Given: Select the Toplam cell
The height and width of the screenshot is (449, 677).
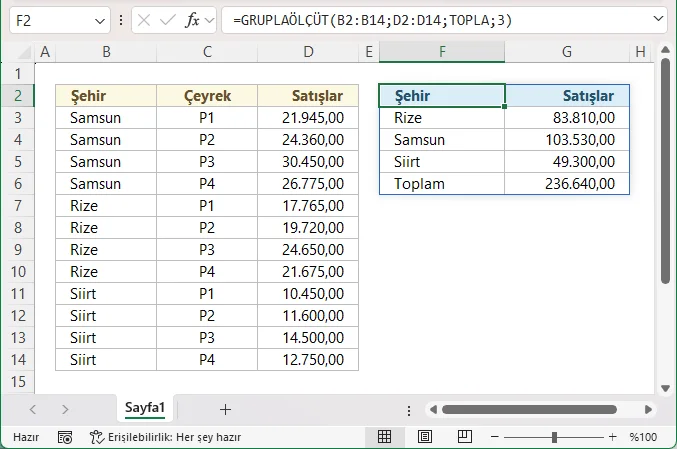Looking at the screenshot, I should [442, 183].
